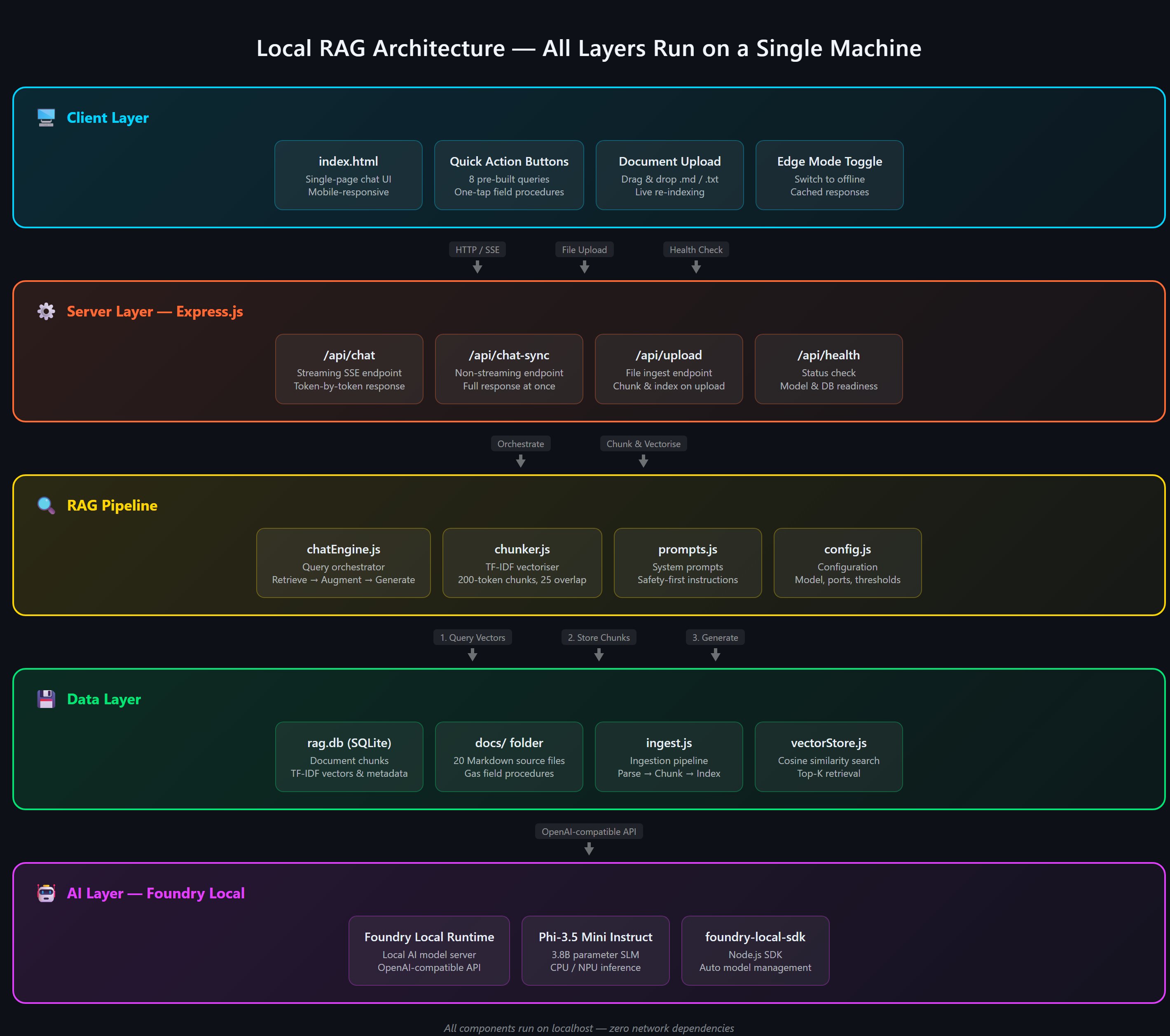Click the magnifying glass icon beside RAG Pipeline
This screenshot has width=1170, height=1036.
46,504
